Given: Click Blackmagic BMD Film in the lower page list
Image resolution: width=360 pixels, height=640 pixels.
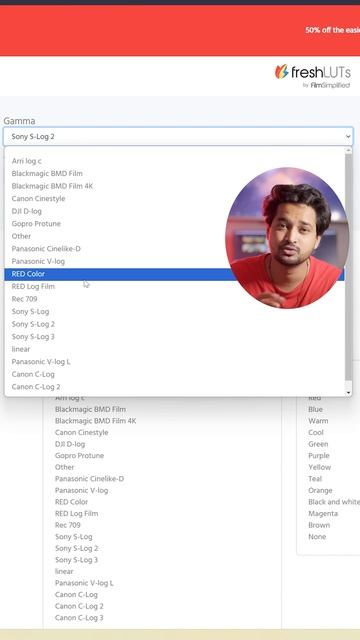Looking at the screenshot, I should coord(90,409).
